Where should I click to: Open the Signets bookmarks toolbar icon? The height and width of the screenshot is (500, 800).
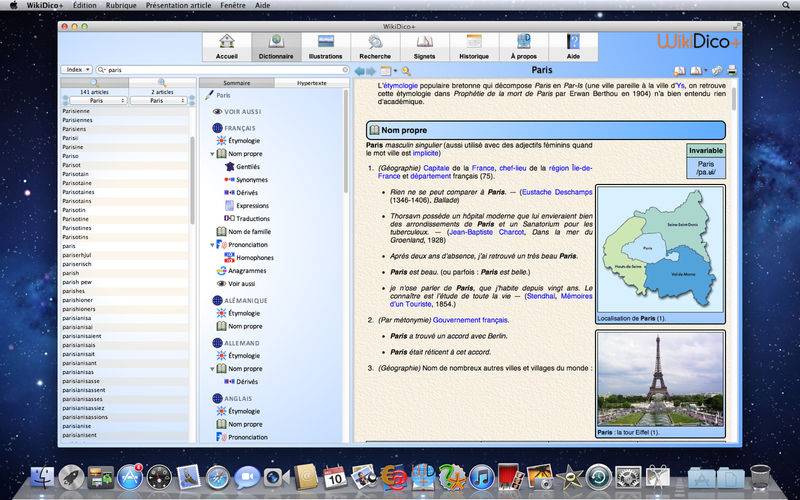pos(424,47)
